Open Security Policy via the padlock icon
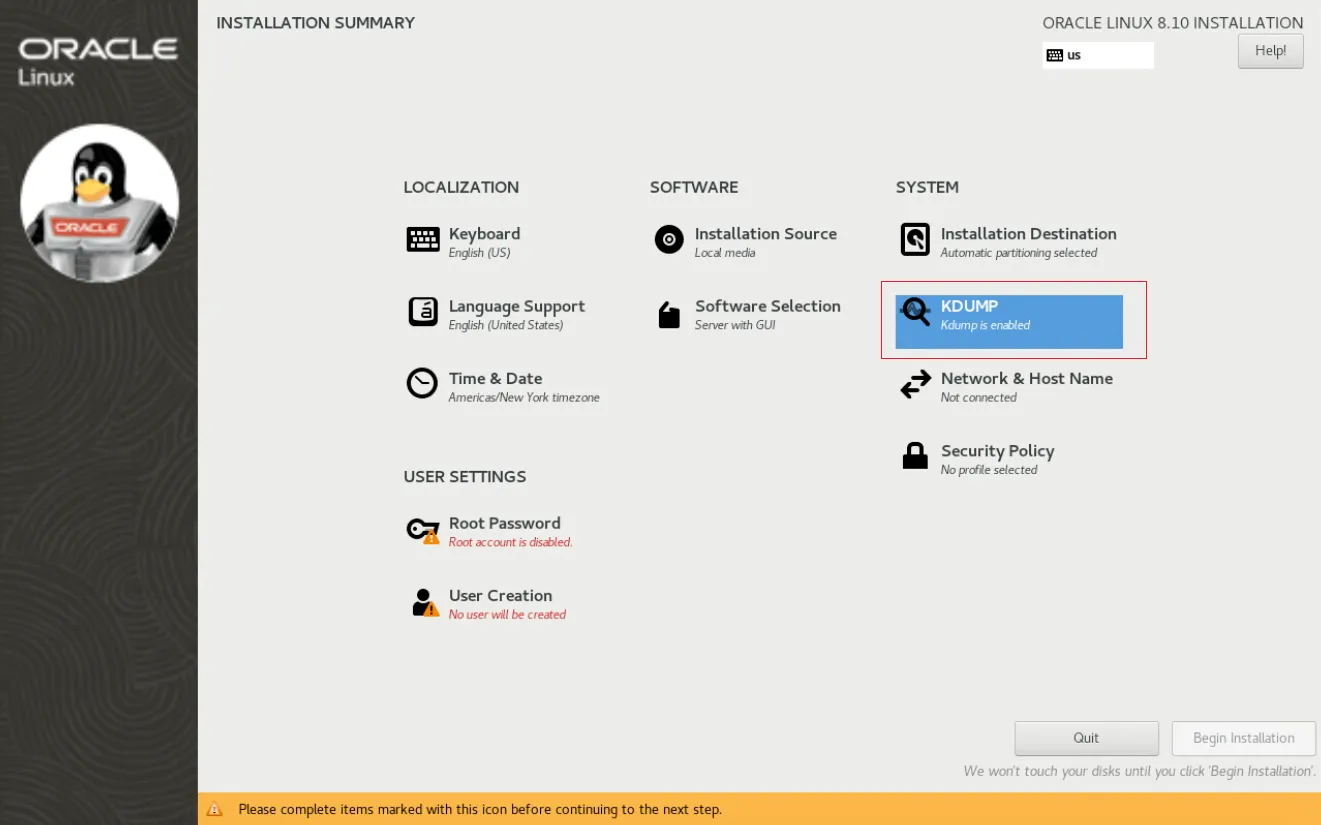1321x825 pixels. click(914, 456)
